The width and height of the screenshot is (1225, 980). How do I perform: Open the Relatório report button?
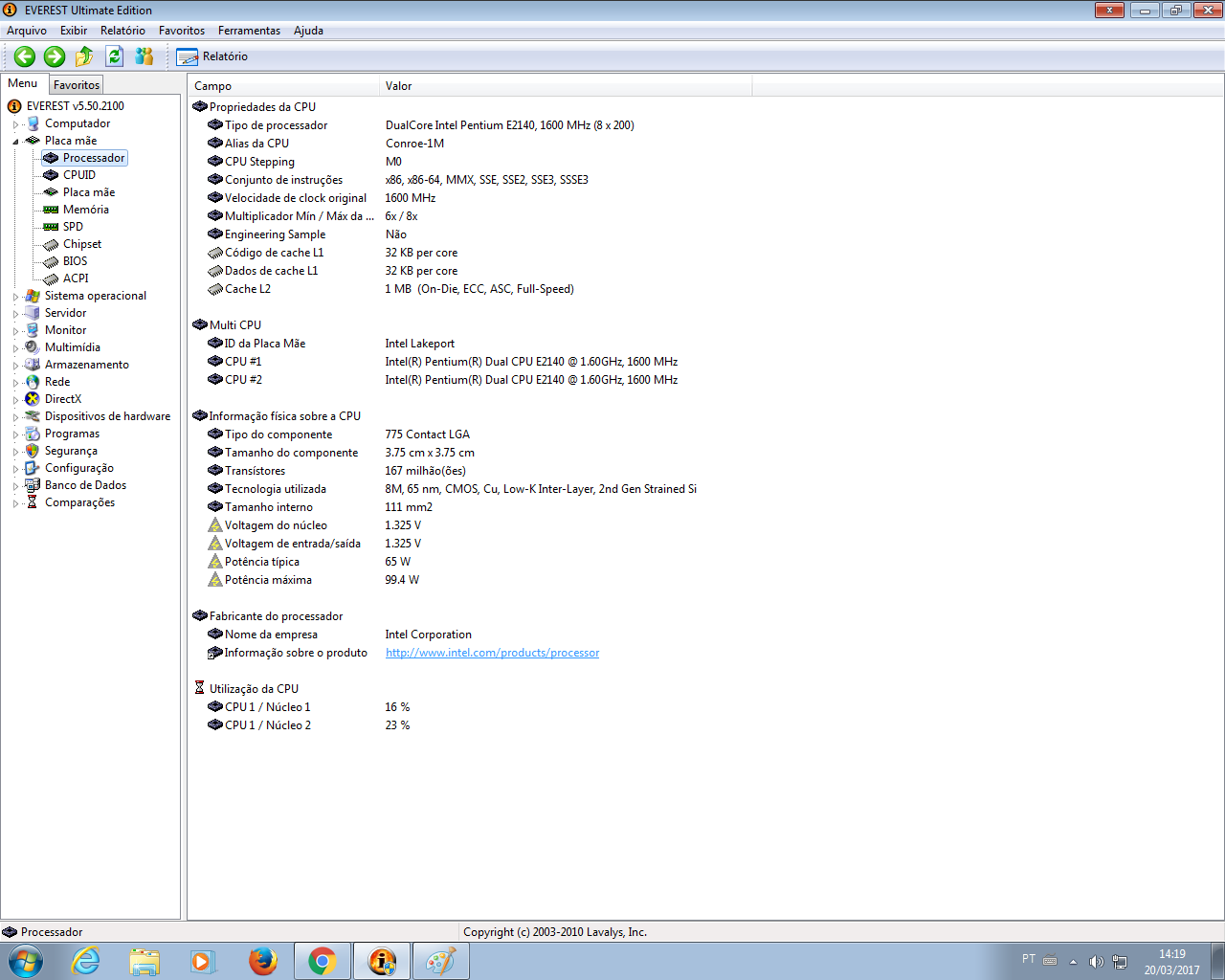click(x=212, y=56)
